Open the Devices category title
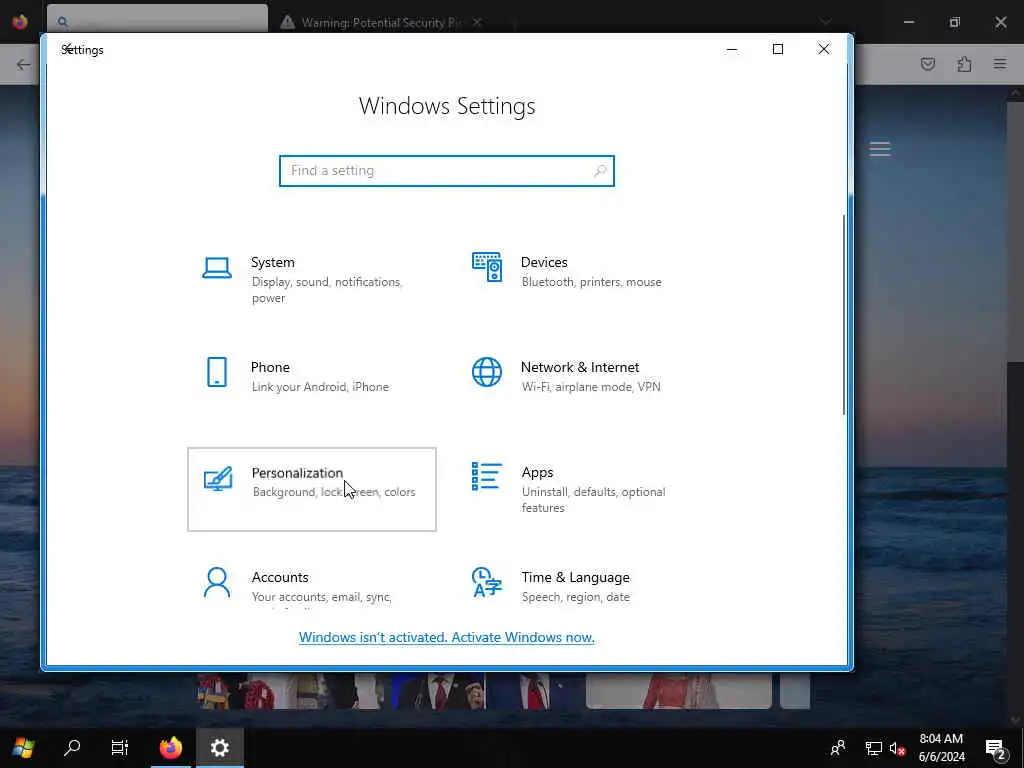The height and width of the screenshot is (768, 1024). [544, 263]
